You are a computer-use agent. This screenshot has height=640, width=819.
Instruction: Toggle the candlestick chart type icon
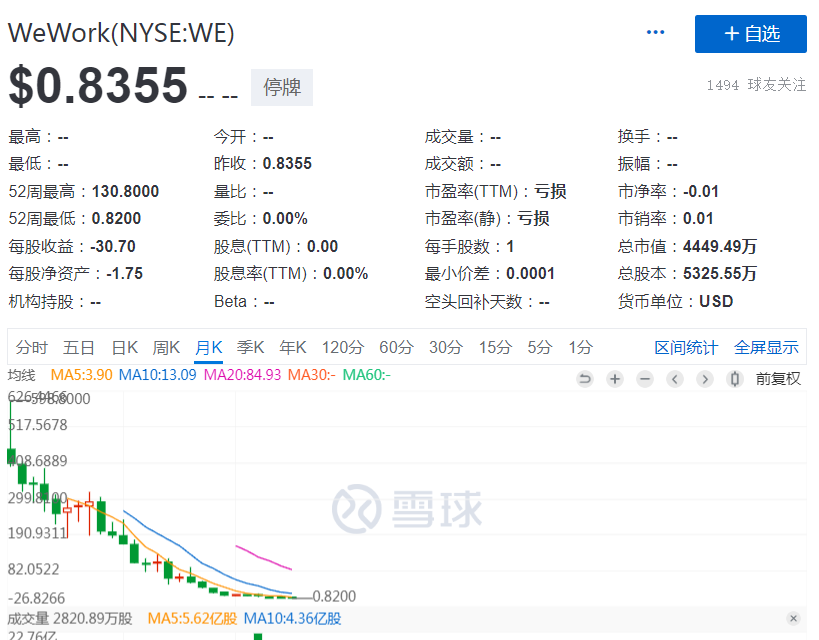click(x=735, y=379)
